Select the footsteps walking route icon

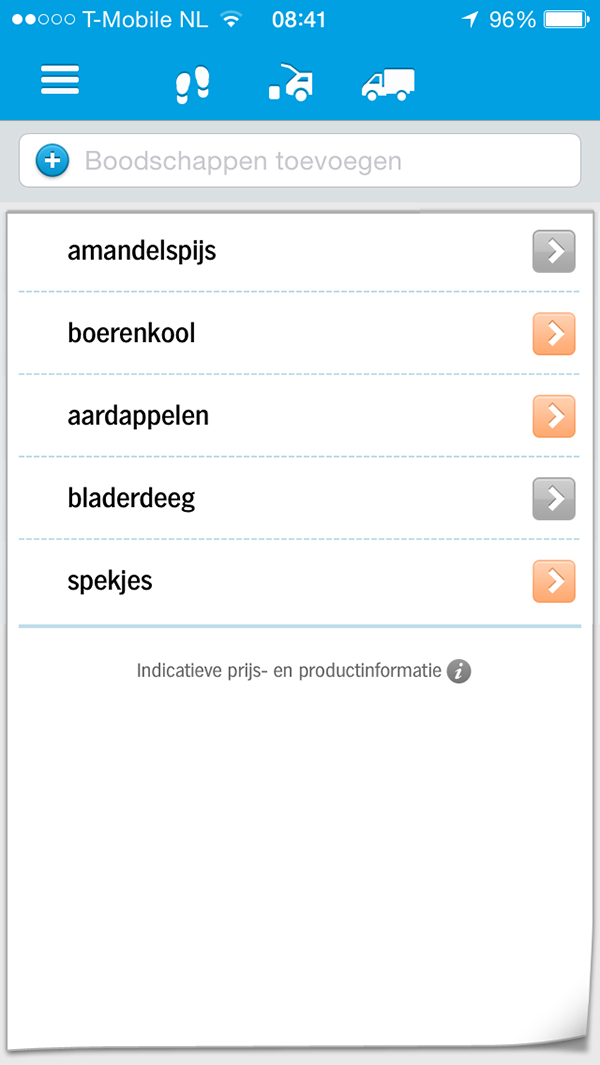(193, 85)
